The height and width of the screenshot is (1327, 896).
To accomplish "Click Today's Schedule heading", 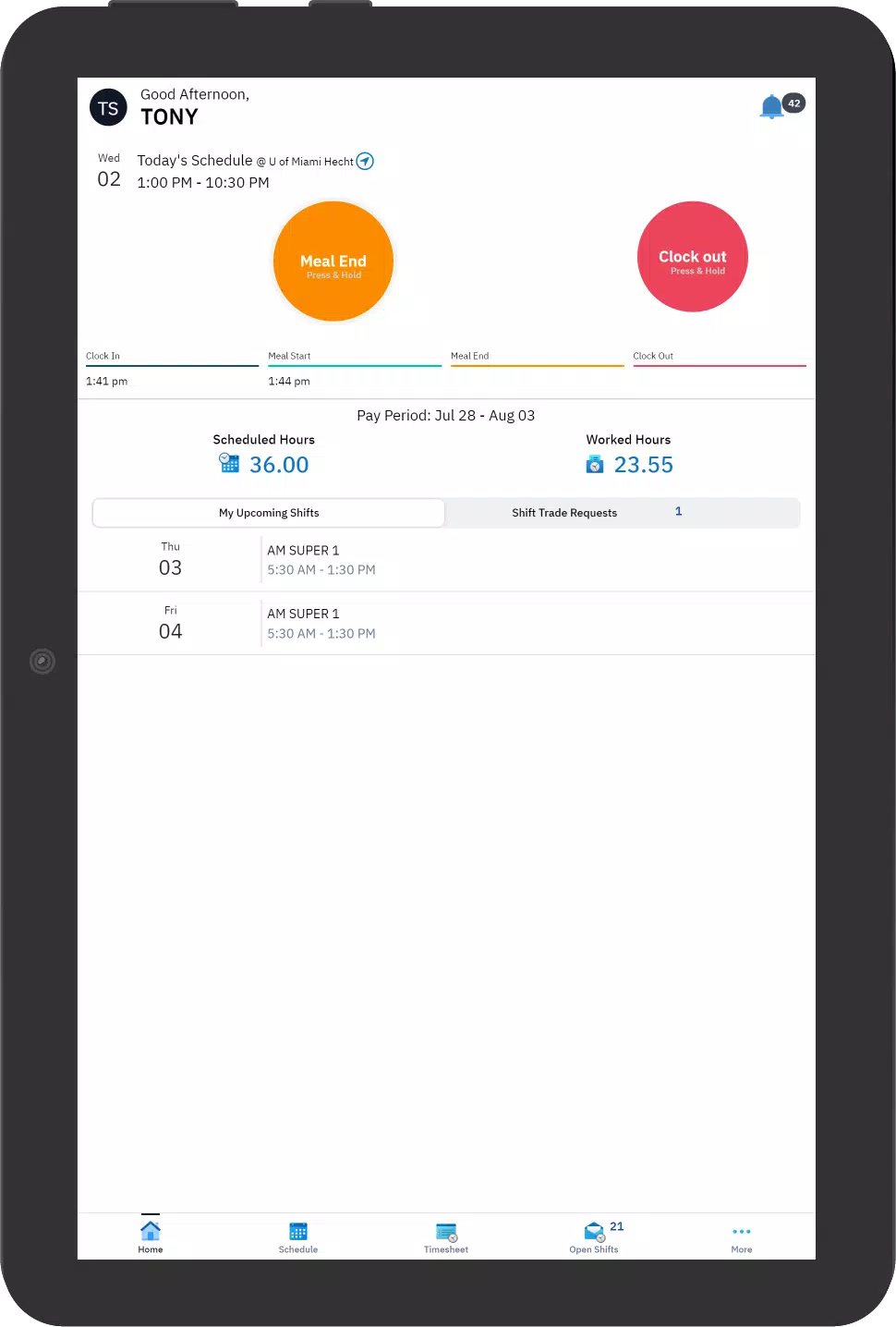I will (195, 161).
